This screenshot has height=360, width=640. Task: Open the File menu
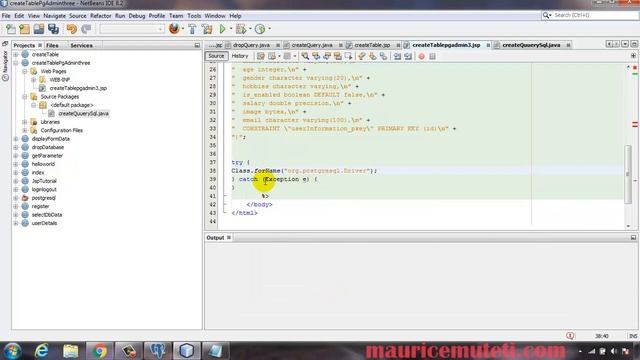[x=6, y=16]
